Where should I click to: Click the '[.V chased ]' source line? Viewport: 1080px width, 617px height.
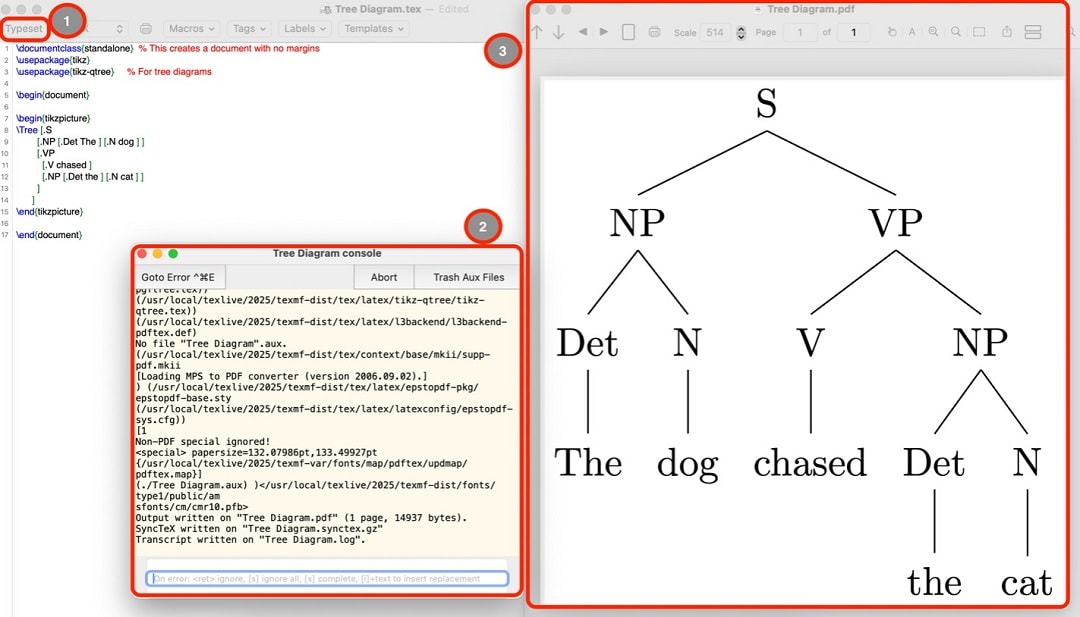(67, 165)
